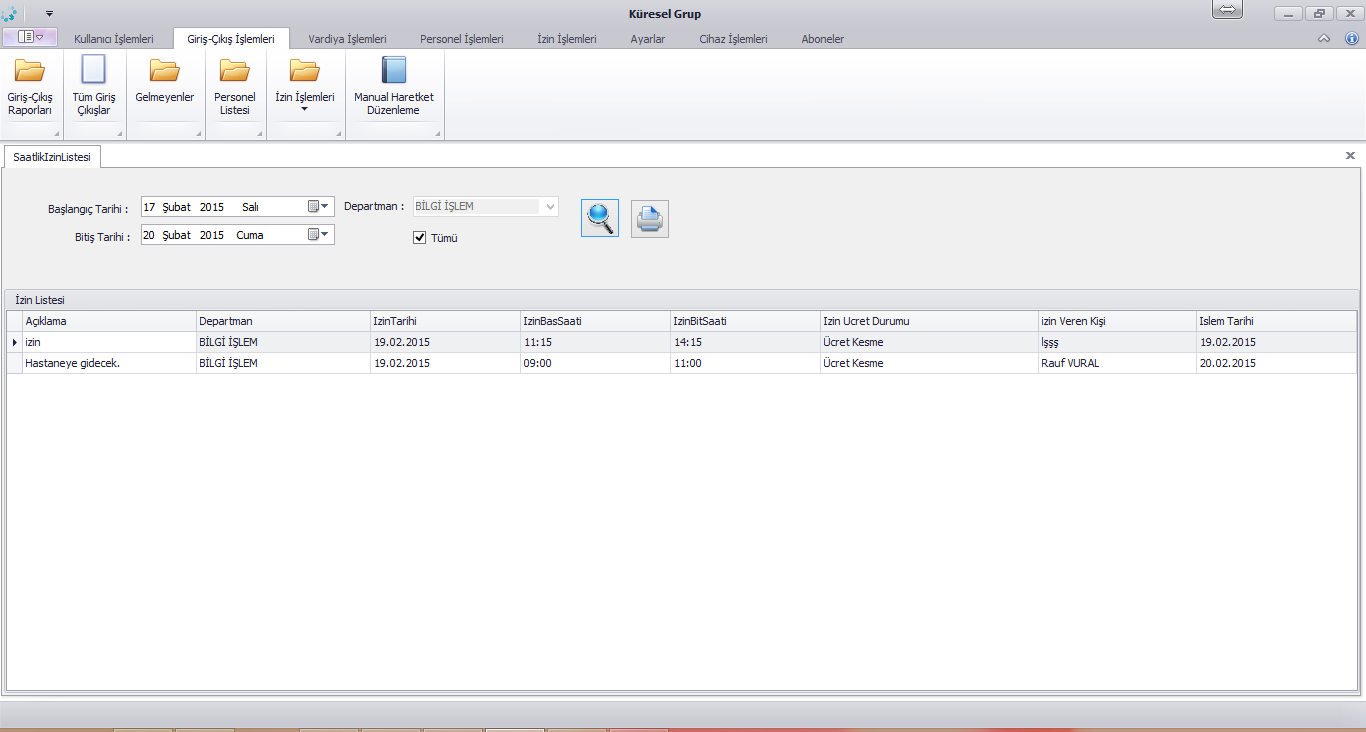This screenshot has width=1366, height=732.
Task: Click the IzinBasSaati column header
Action: tap(595, 321)
